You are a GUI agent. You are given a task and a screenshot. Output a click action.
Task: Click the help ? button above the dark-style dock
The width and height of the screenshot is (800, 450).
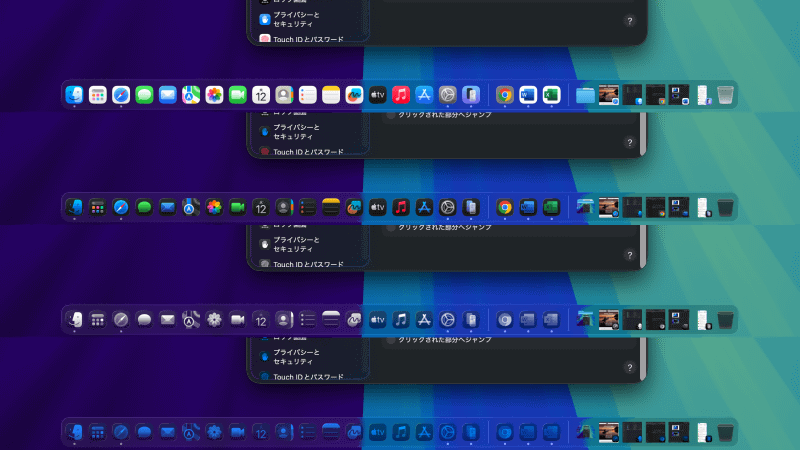[630, 142]
